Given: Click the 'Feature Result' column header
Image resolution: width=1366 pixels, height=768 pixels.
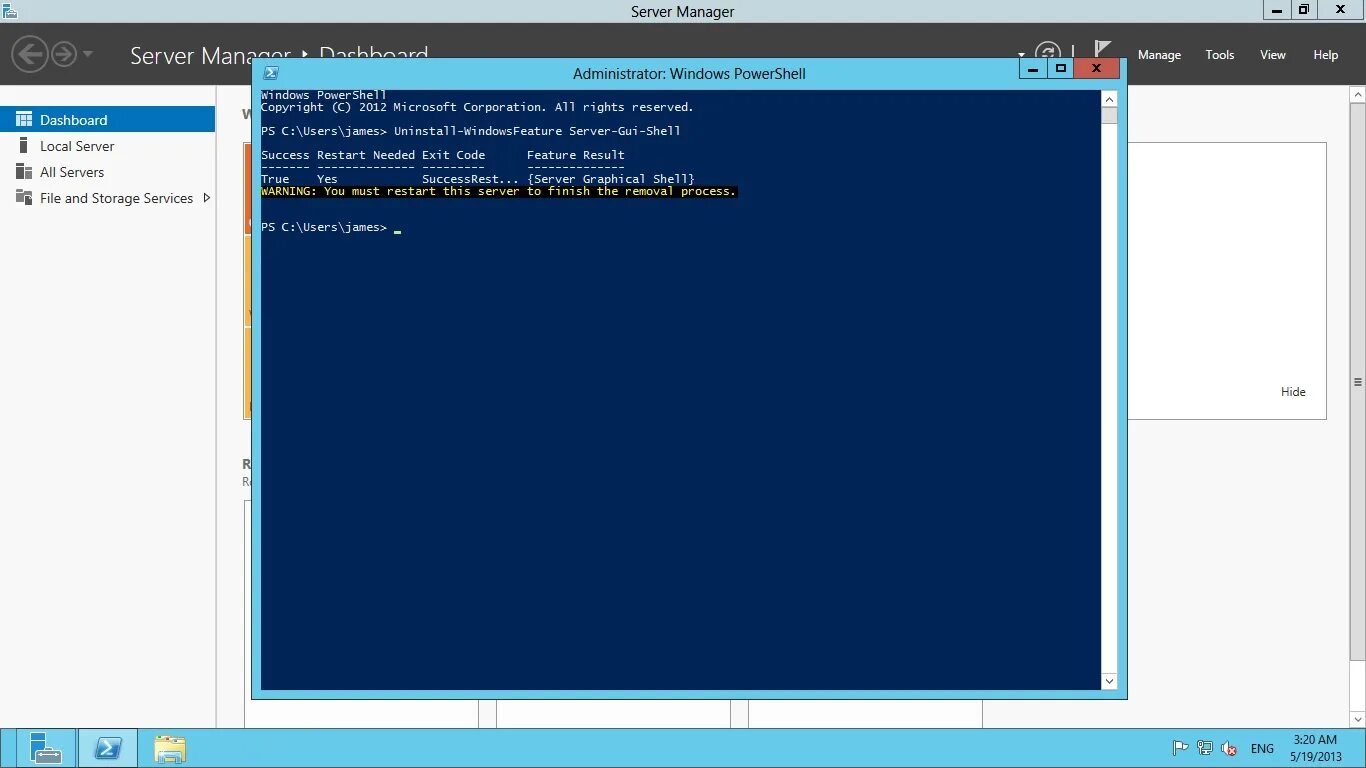Looking at the screenshot, I should tap(576, 155).
